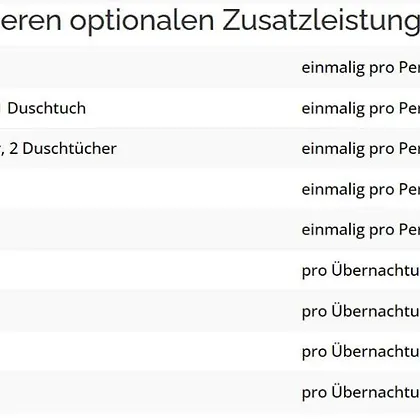This screenshot has width=420, height=420.
Task: Click the word Zusatzleistung in the heading
Action: point(321,21)
